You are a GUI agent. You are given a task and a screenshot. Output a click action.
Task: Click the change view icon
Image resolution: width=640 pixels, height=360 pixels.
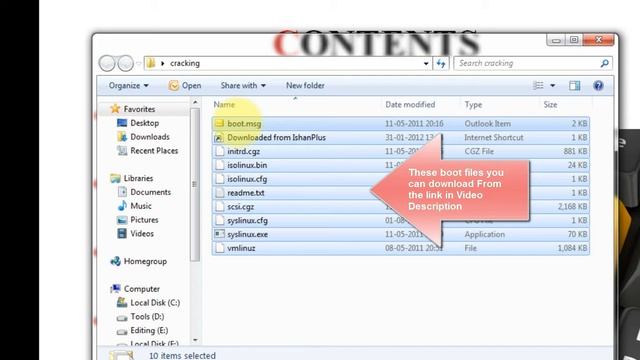538,85
